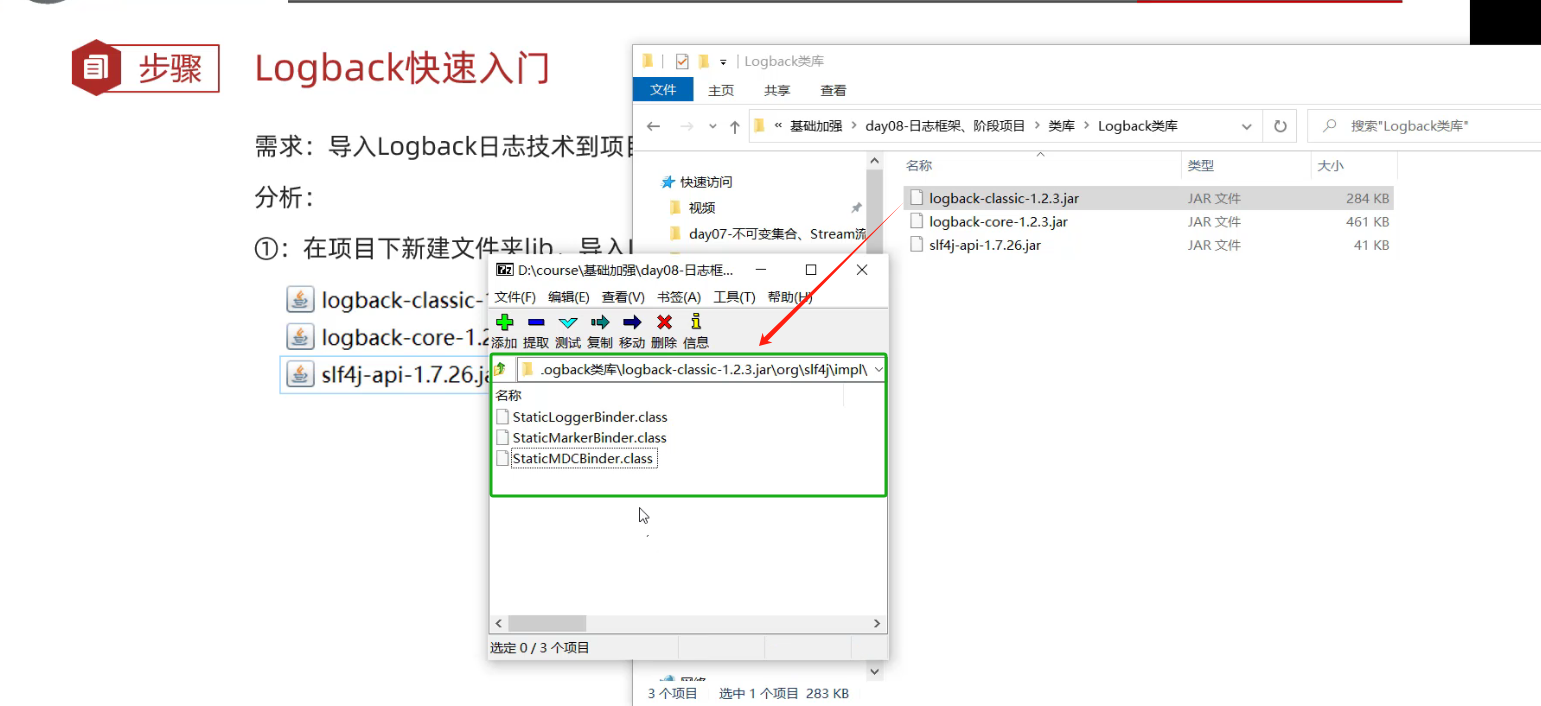Go up one folder in 7-Zip
This screenshot has width=1541, height=706.
tap(500, 369)
